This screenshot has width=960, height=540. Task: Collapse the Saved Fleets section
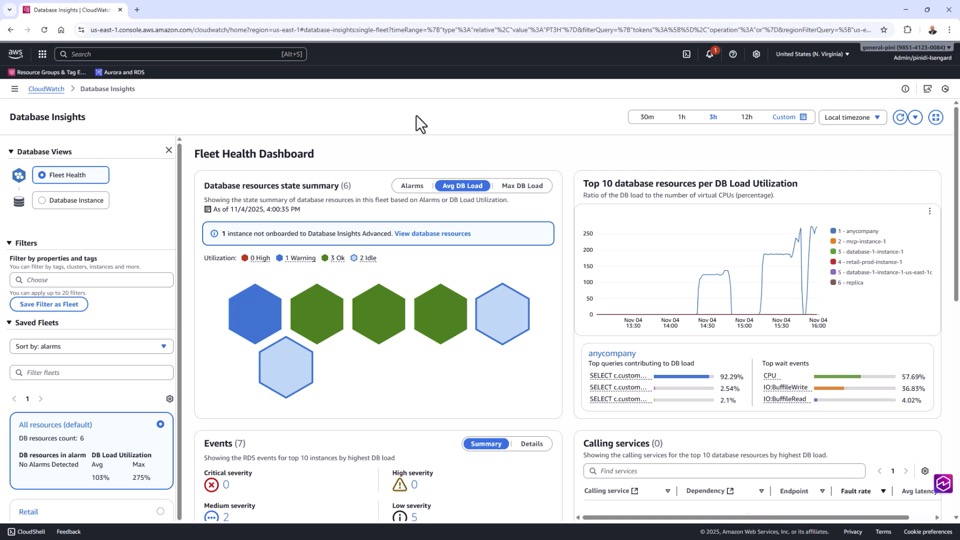tap(9, 323)
